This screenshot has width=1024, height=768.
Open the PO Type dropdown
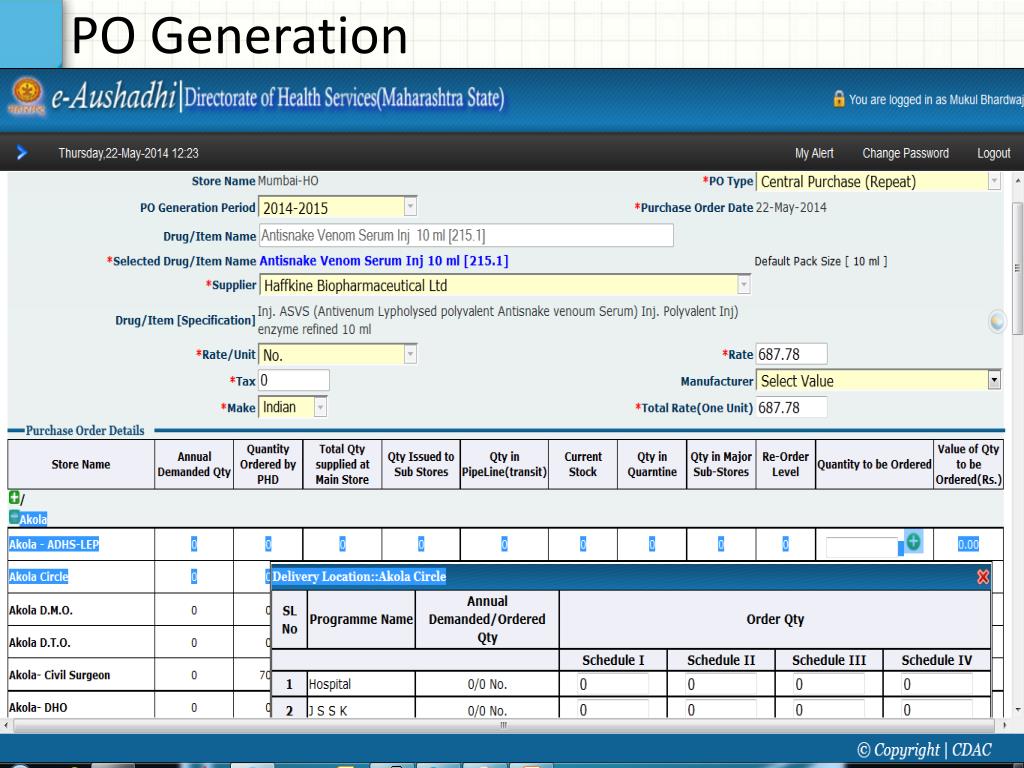point(993,182)
